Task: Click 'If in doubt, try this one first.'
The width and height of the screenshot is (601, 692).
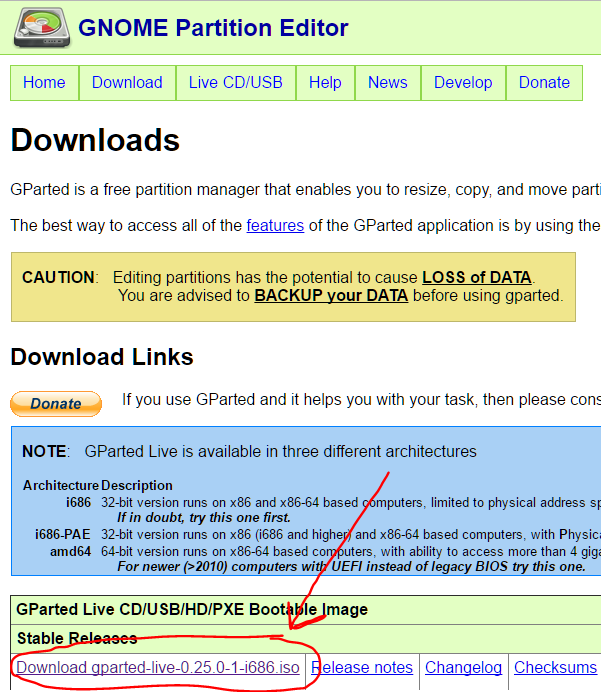Action: [x=204, y=517]
